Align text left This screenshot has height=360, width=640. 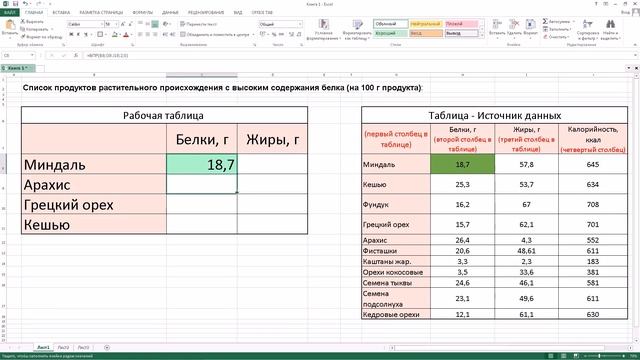pyautogui.click(x=140, y=35)
